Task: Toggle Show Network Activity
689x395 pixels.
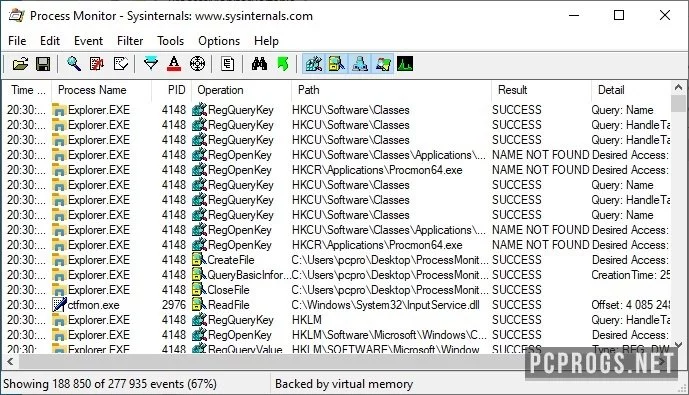Action: click(360, 64)
